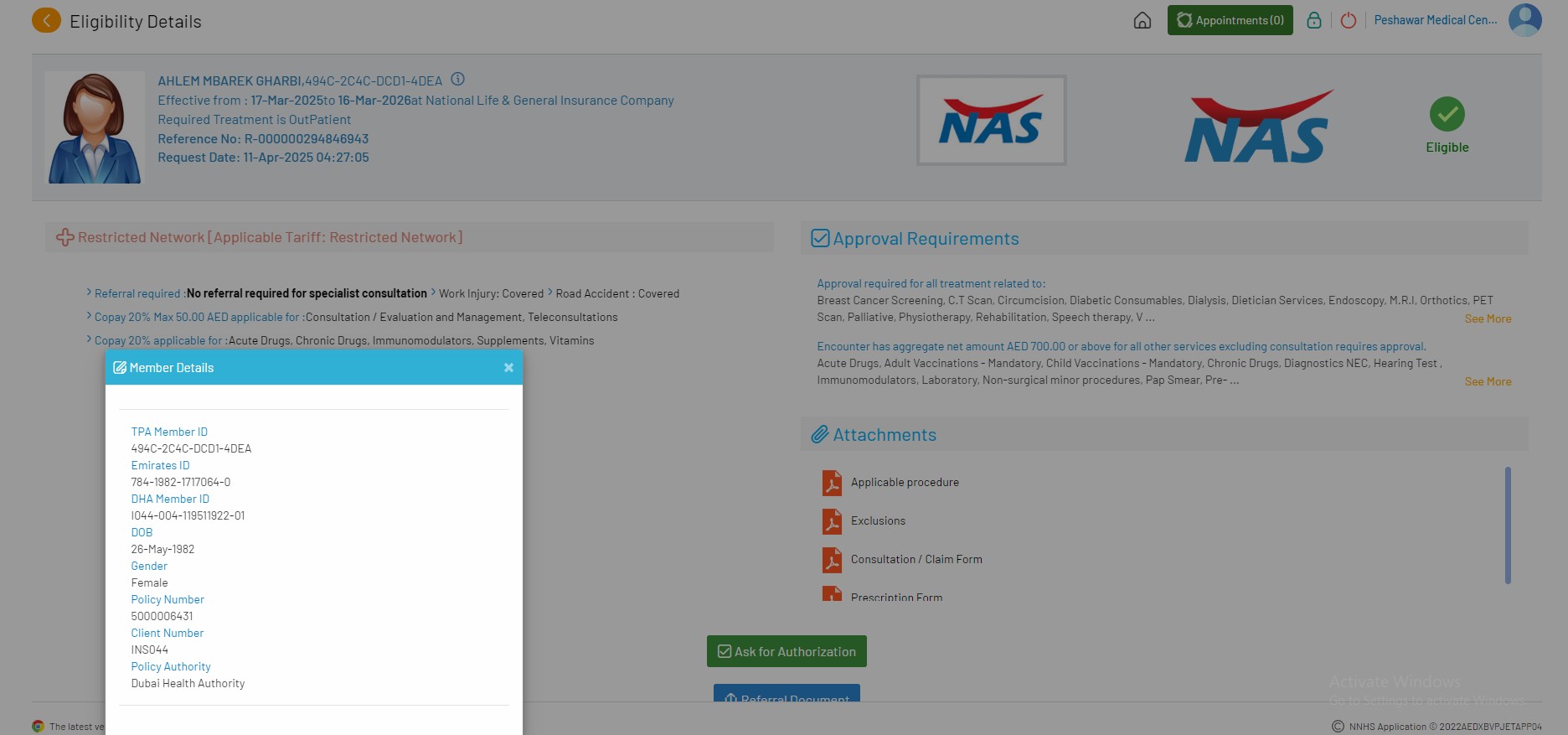1568x735 pixels.
Task: Click Ask for Authorization button
Action: click(x=787, y=651)
